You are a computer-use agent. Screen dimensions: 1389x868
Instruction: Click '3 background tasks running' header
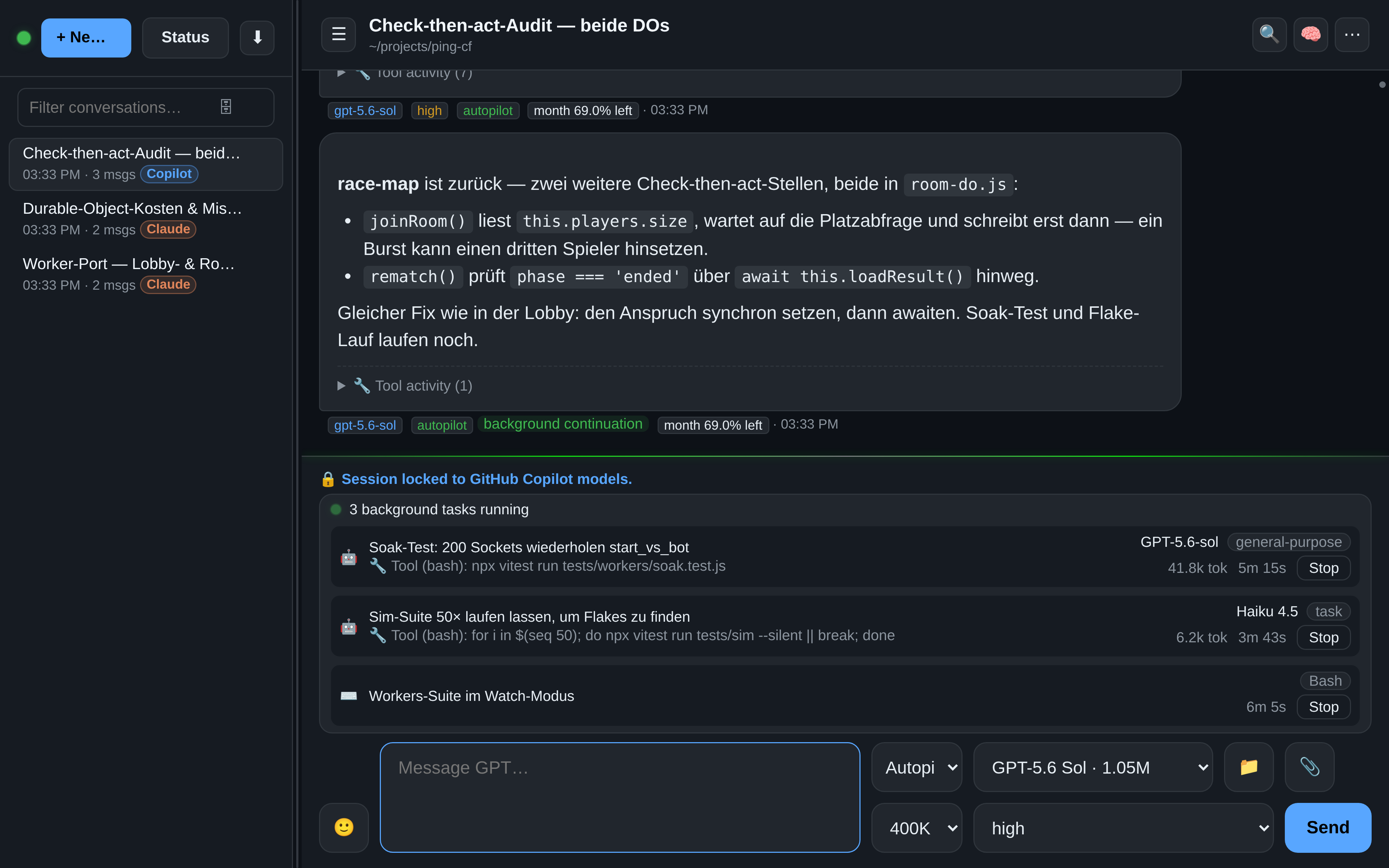(438, 509)
